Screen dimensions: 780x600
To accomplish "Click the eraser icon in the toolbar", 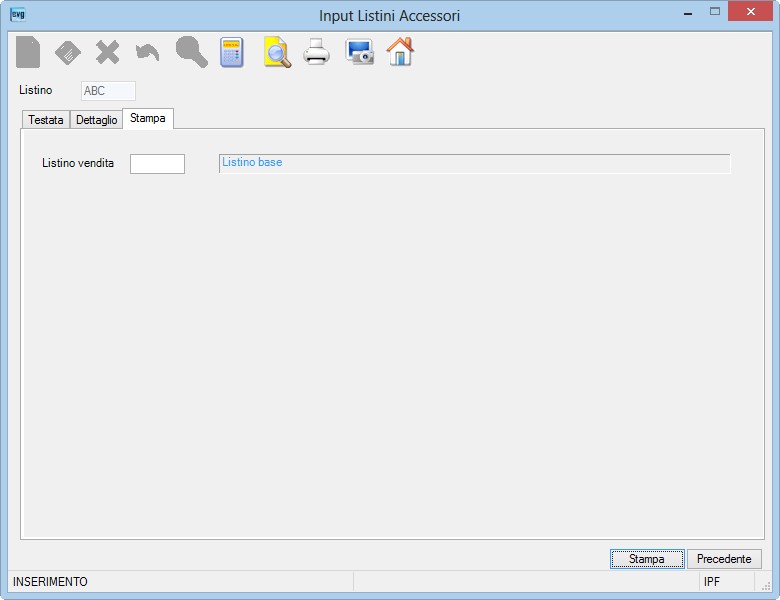I will pos(68,53).
